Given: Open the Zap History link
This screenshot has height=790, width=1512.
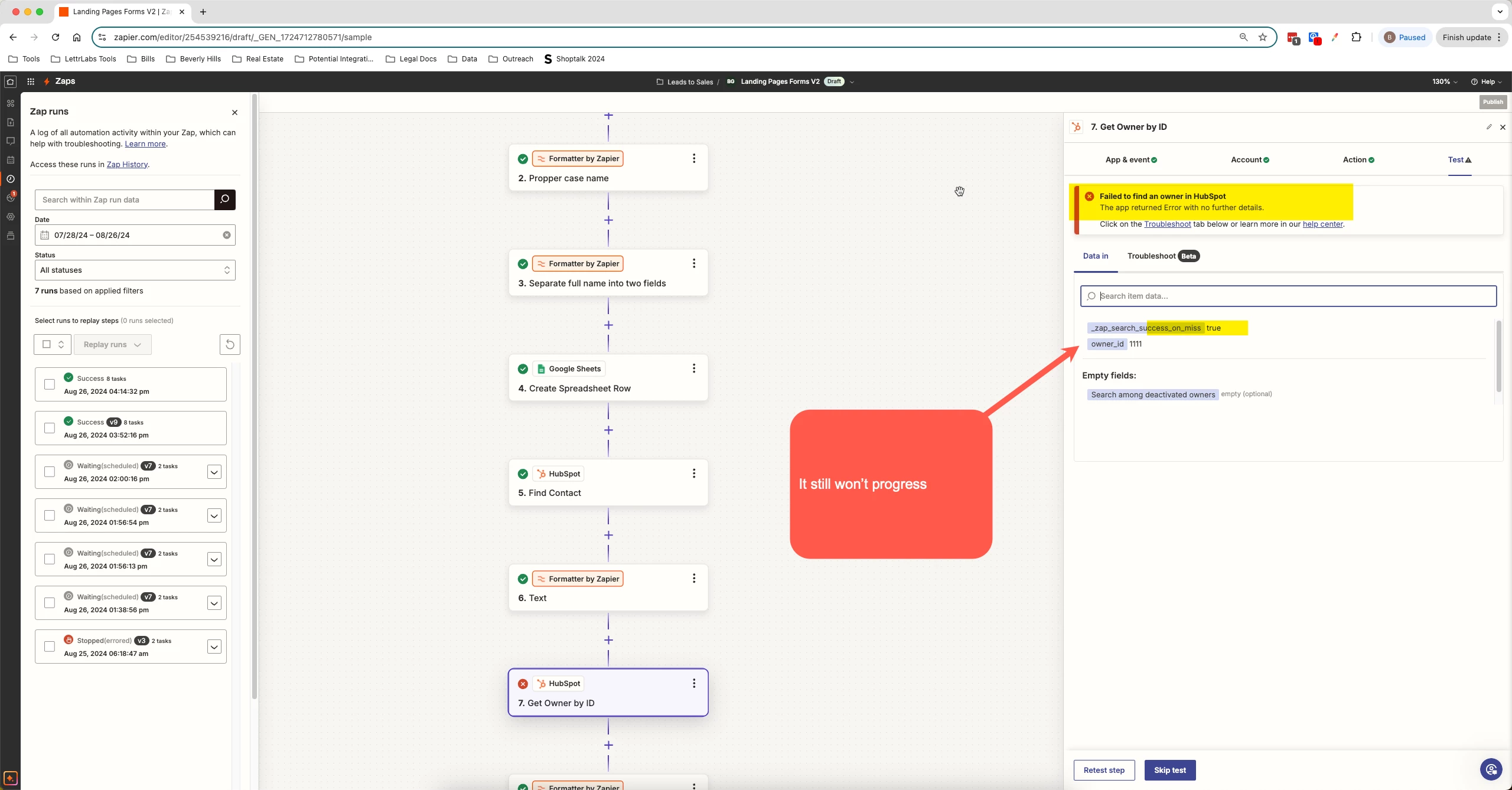Looking at the screenshot, I should tap(127, 164).
